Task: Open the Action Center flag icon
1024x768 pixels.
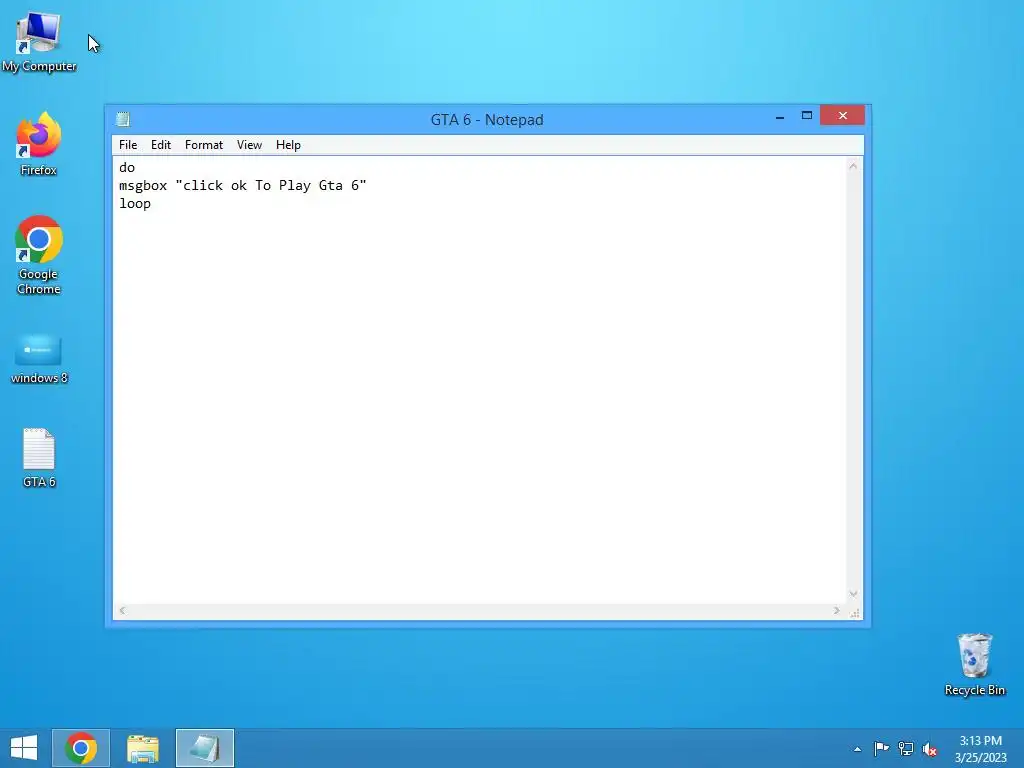Action: [x=881, y=748]
